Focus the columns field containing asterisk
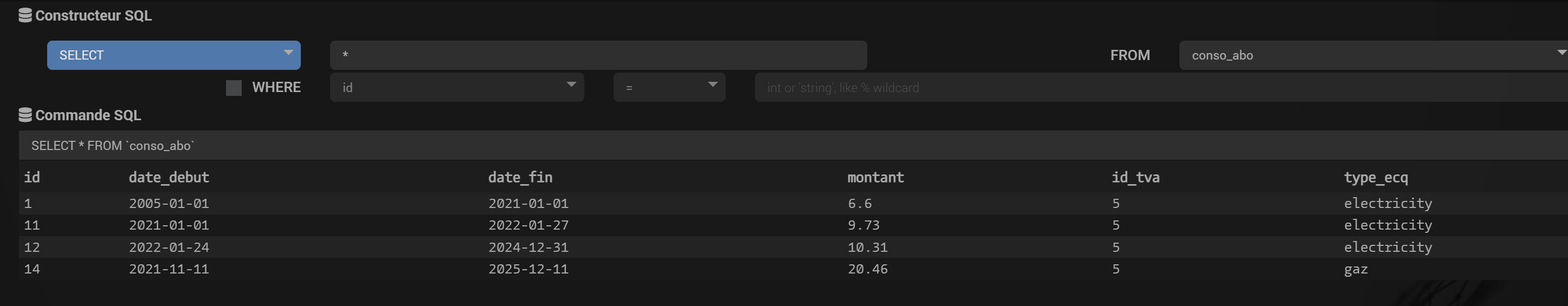 tap(598, 55)
